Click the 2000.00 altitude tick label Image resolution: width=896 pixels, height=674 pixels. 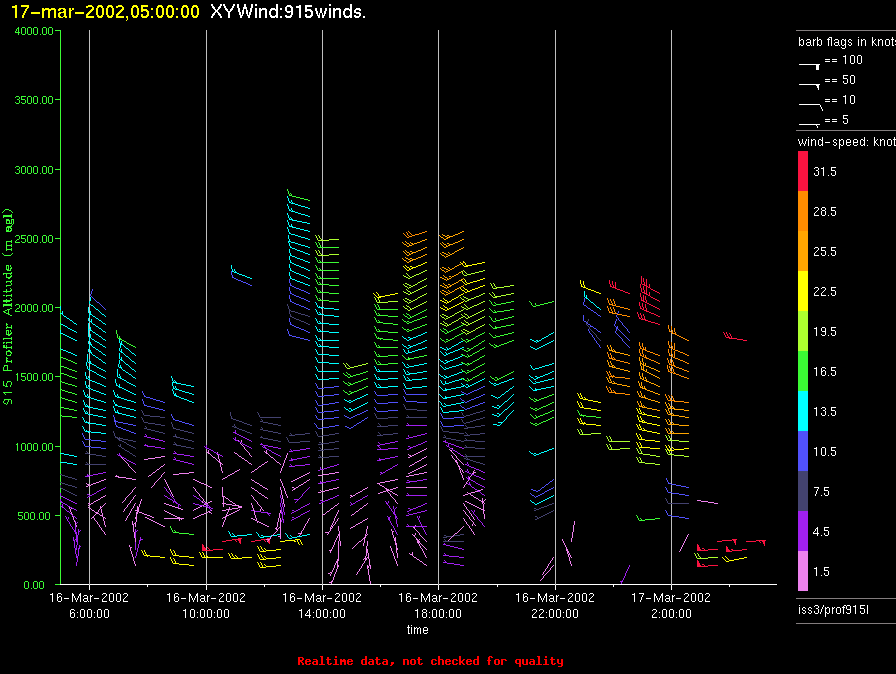pyautogui.click(x=34, y=308)
